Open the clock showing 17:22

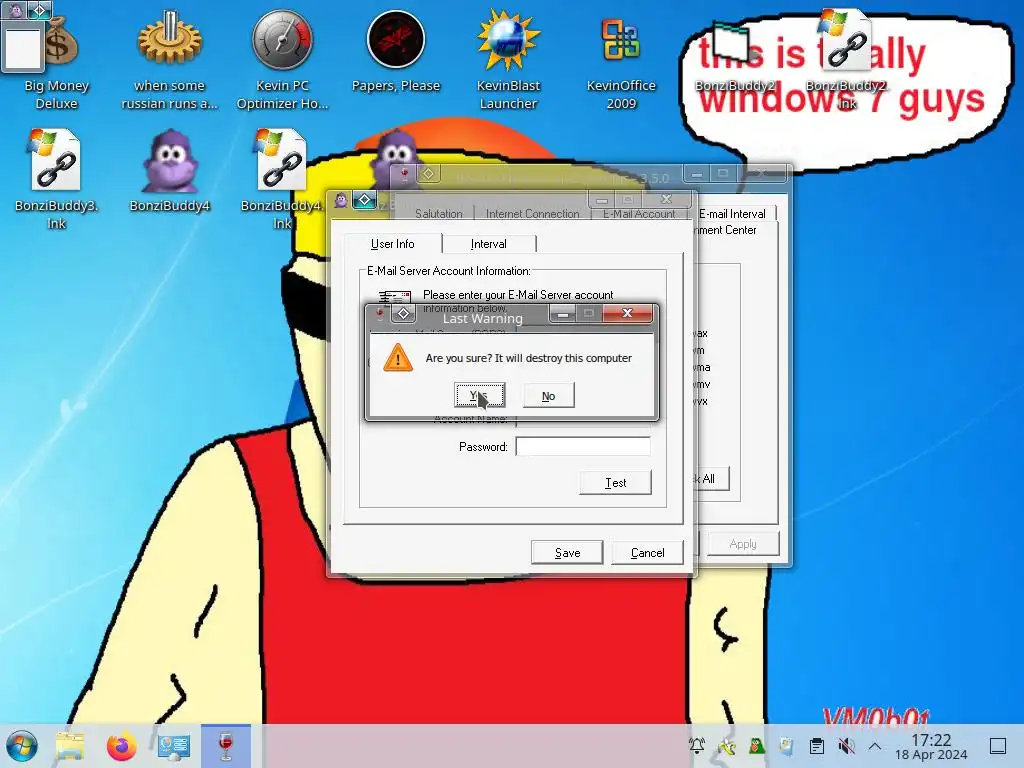pyautogui.click(x=931, y=746)
